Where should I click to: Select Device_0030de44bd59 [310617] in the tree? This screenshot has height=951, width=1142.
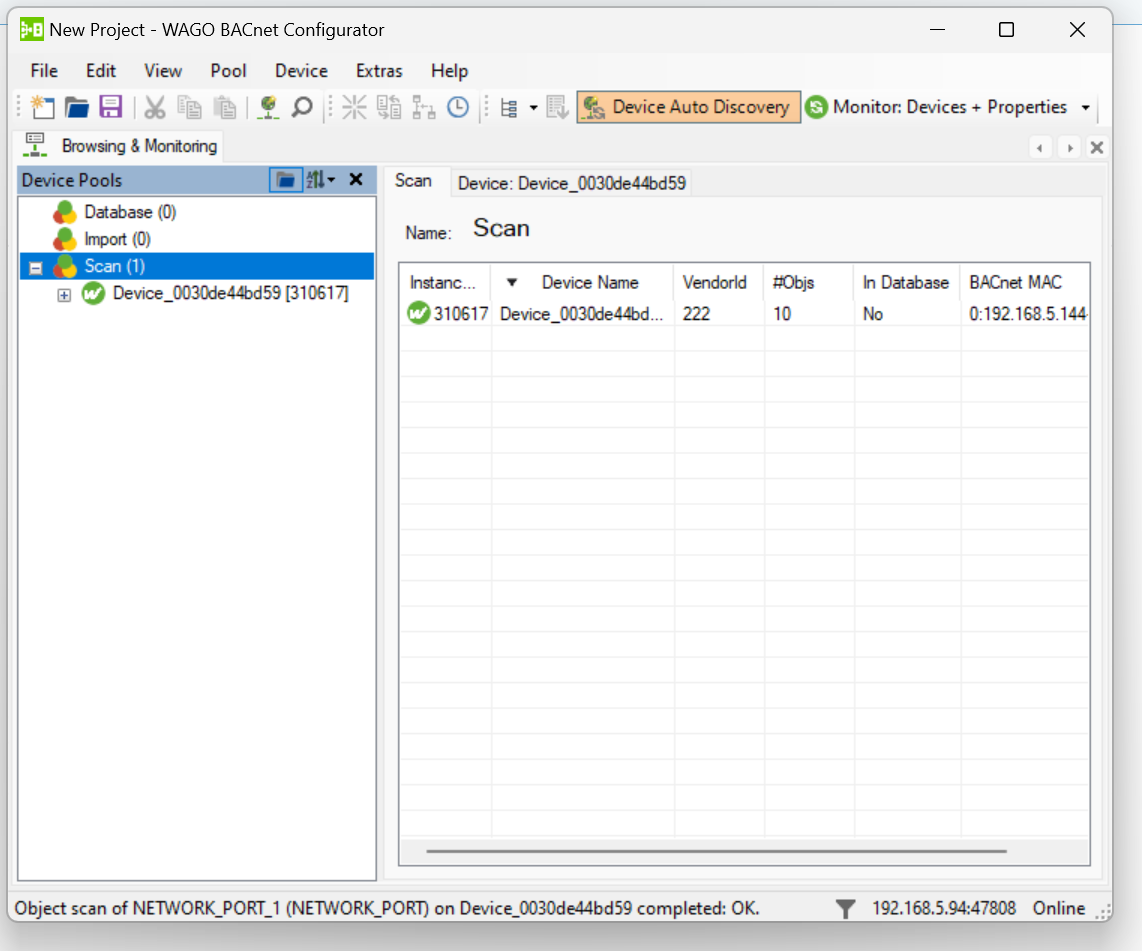pos(231,293)
